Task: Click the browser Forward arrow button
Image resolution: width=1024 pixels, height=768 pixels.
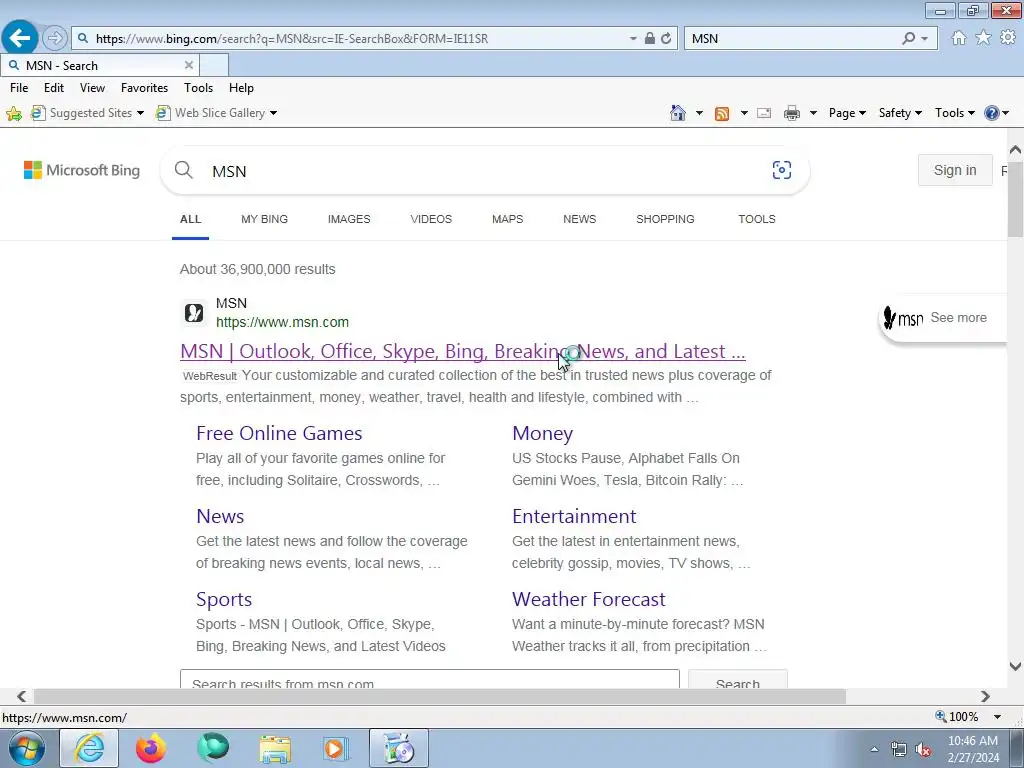Action: tap(55, 38)
